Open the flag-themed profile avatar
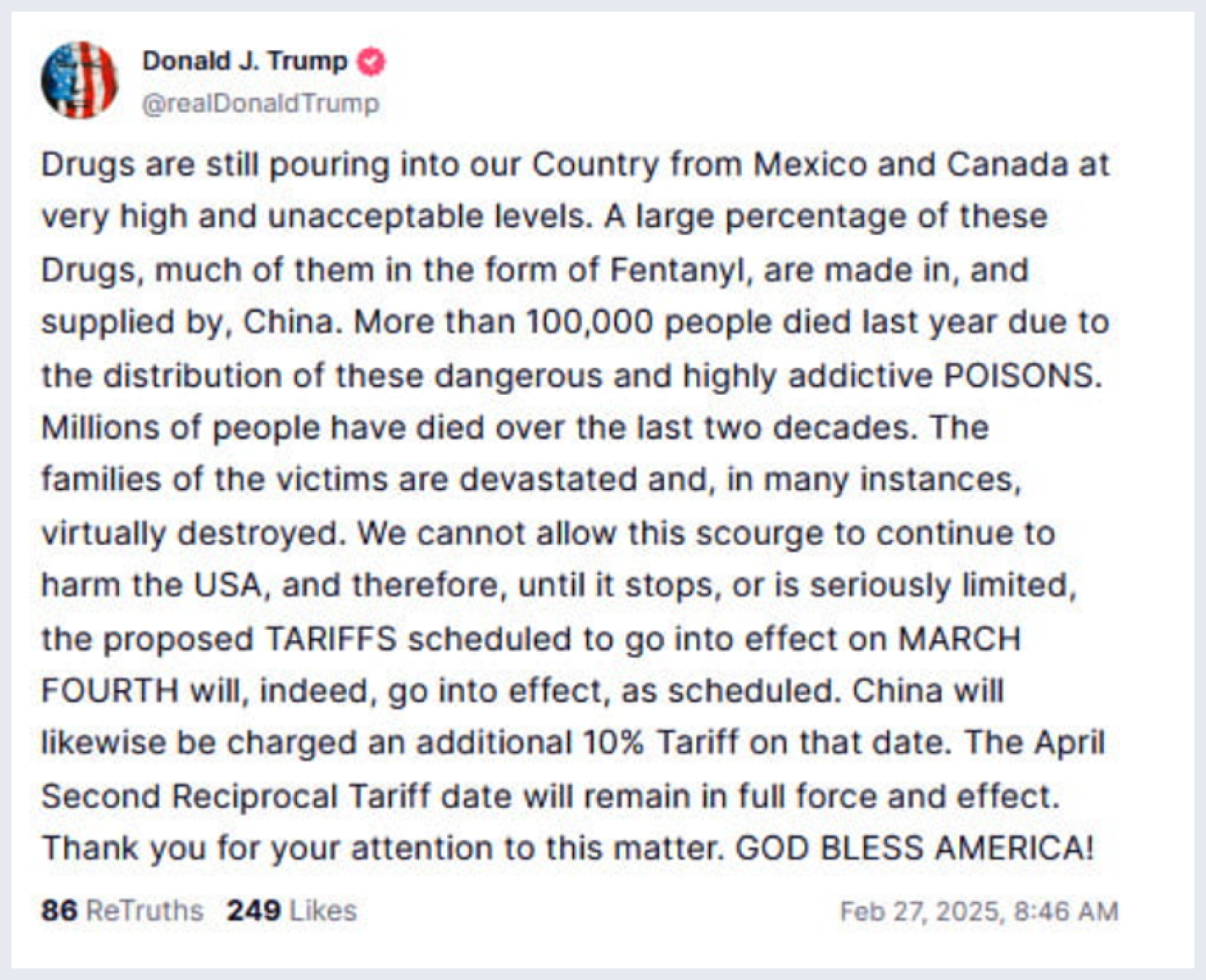The image size is (1206, 980). point(80,80)
